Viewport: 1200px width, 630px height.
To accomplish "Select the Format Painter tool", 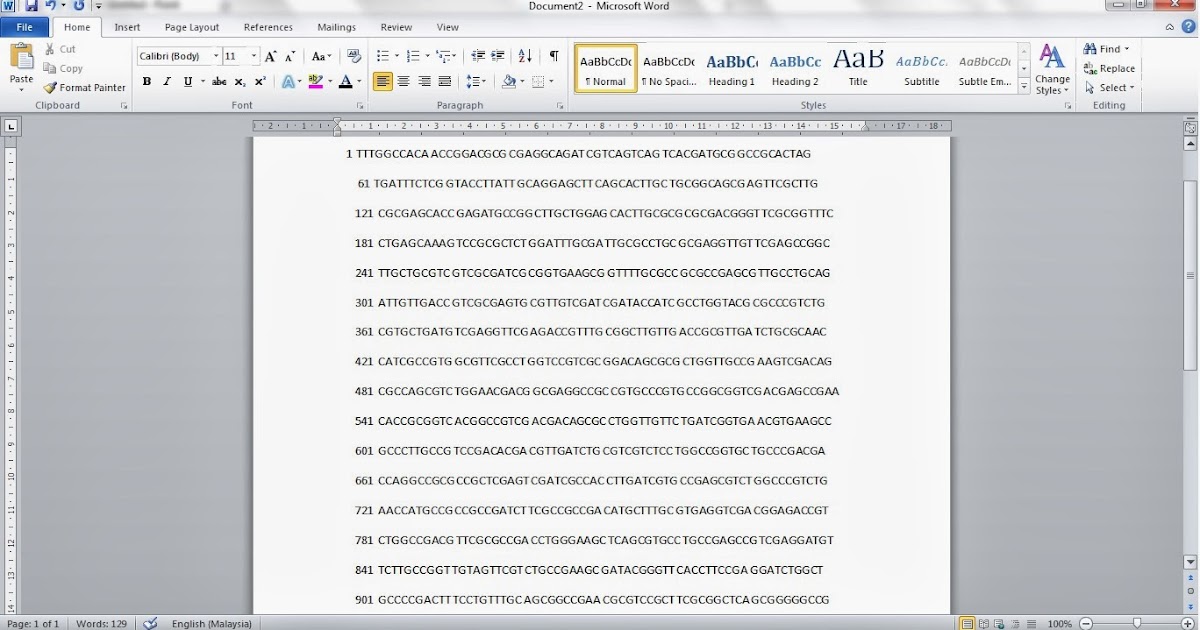I will tap(84, 87).
